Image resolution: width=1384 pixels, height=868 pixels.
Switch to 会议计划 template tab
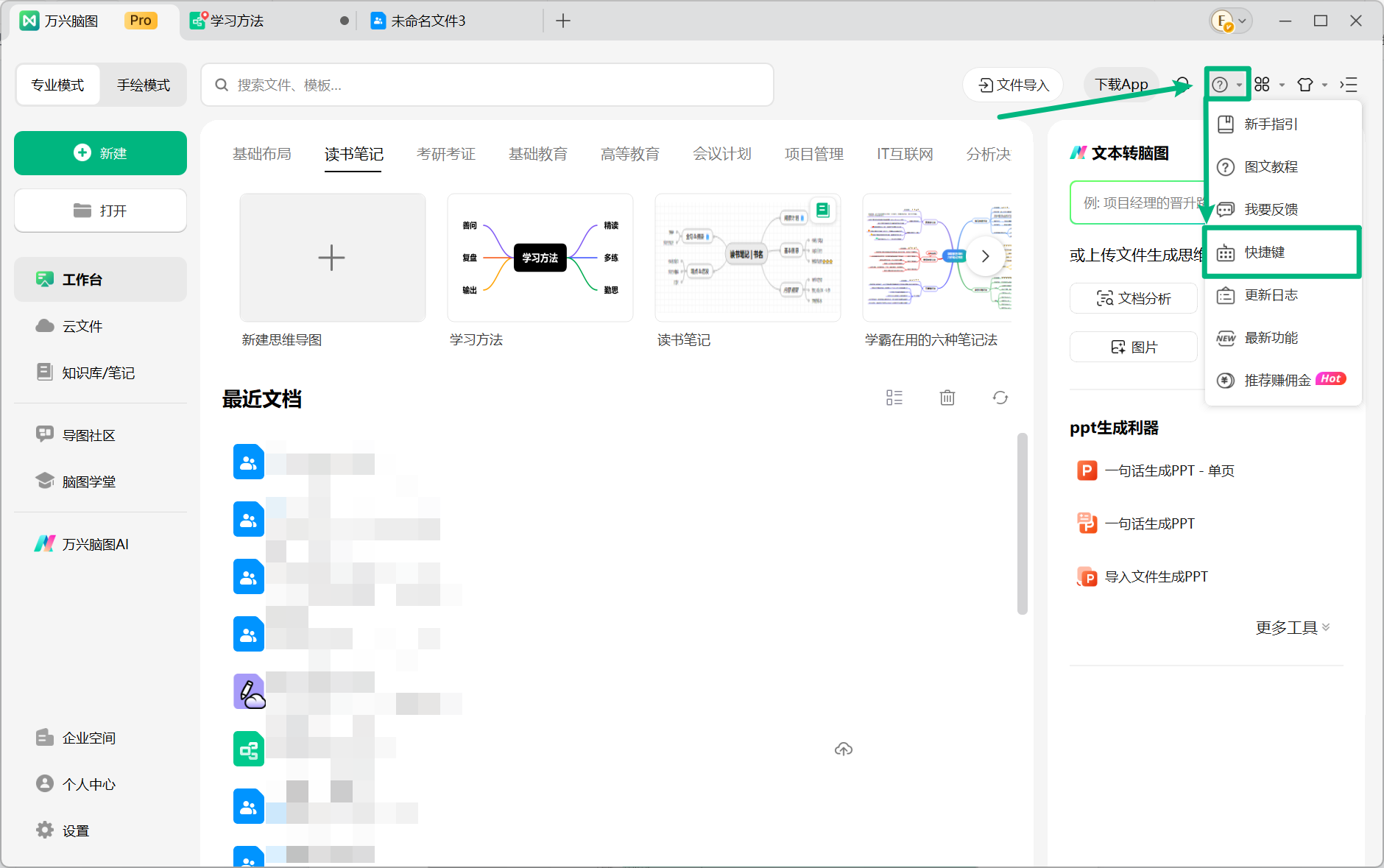tap(722, 154)
